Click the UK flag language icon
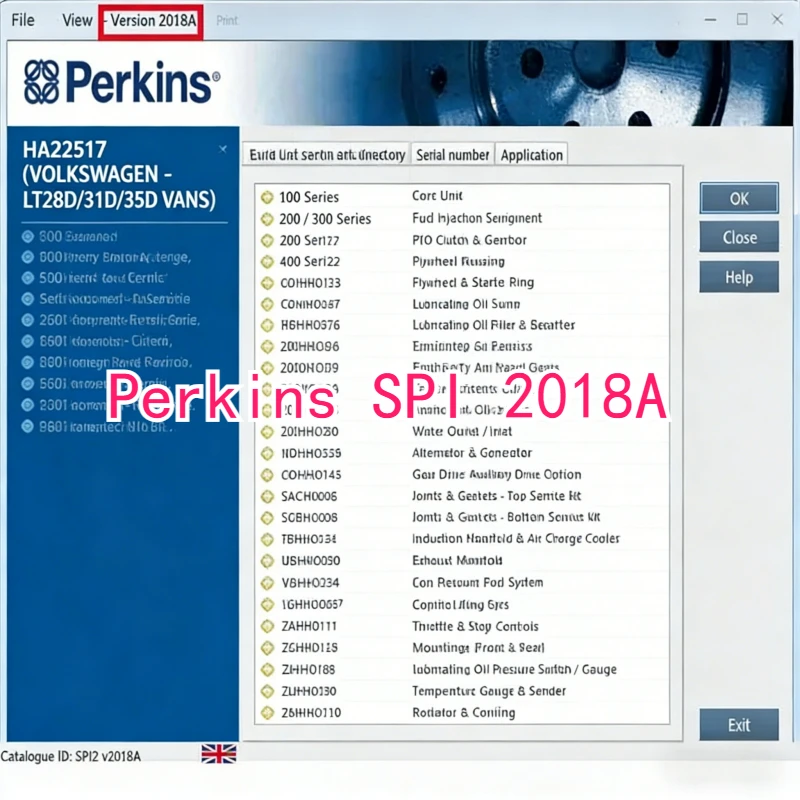This screenshot has height=800, width=800. click(x=219, y=754)
